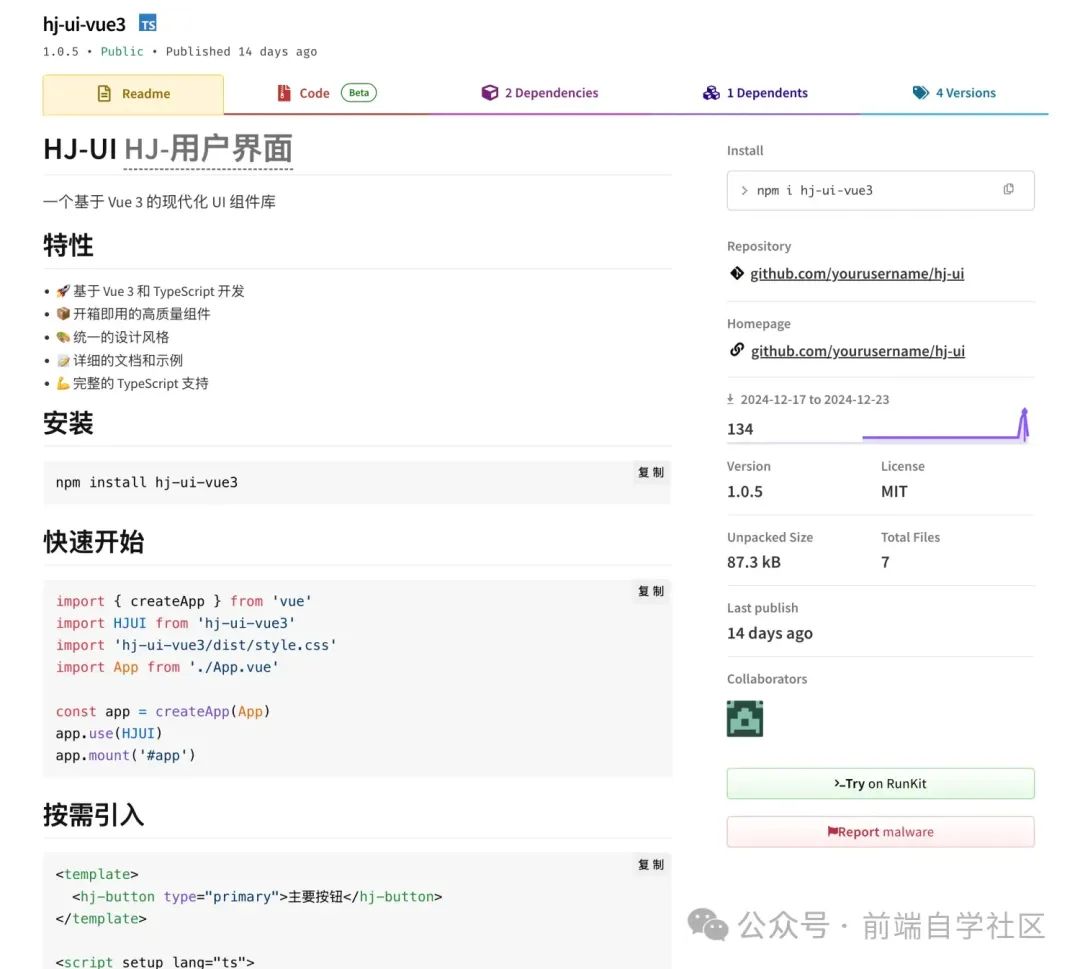Click the description 一个基于 Vue 3 的现代化 UI 组件库
Viewport: 1080px width, 969px height.
pyautogui.click(x=159, y=202)
